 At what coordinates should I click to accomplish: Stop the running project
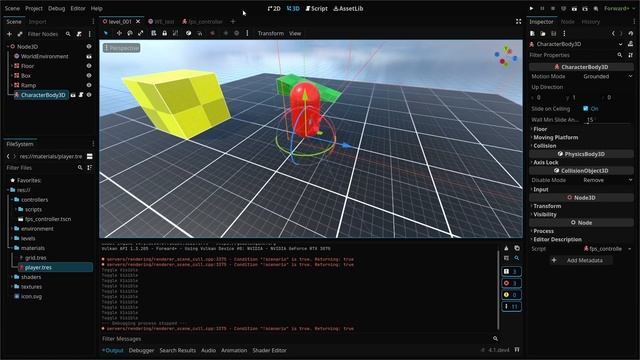point(553,8)
